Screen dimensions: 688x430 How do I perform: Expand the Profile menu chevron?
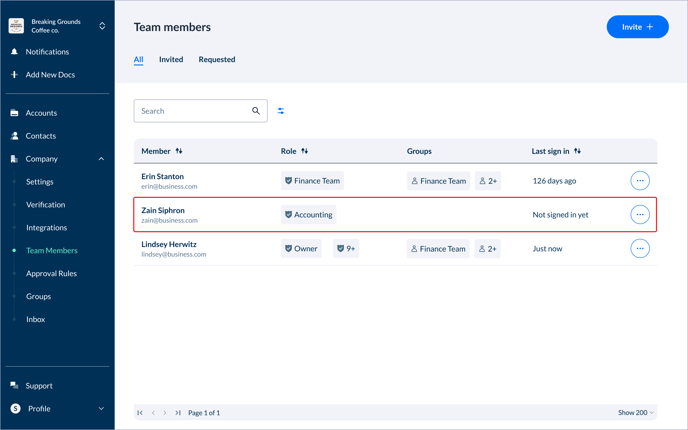click(x=101, y=408)
